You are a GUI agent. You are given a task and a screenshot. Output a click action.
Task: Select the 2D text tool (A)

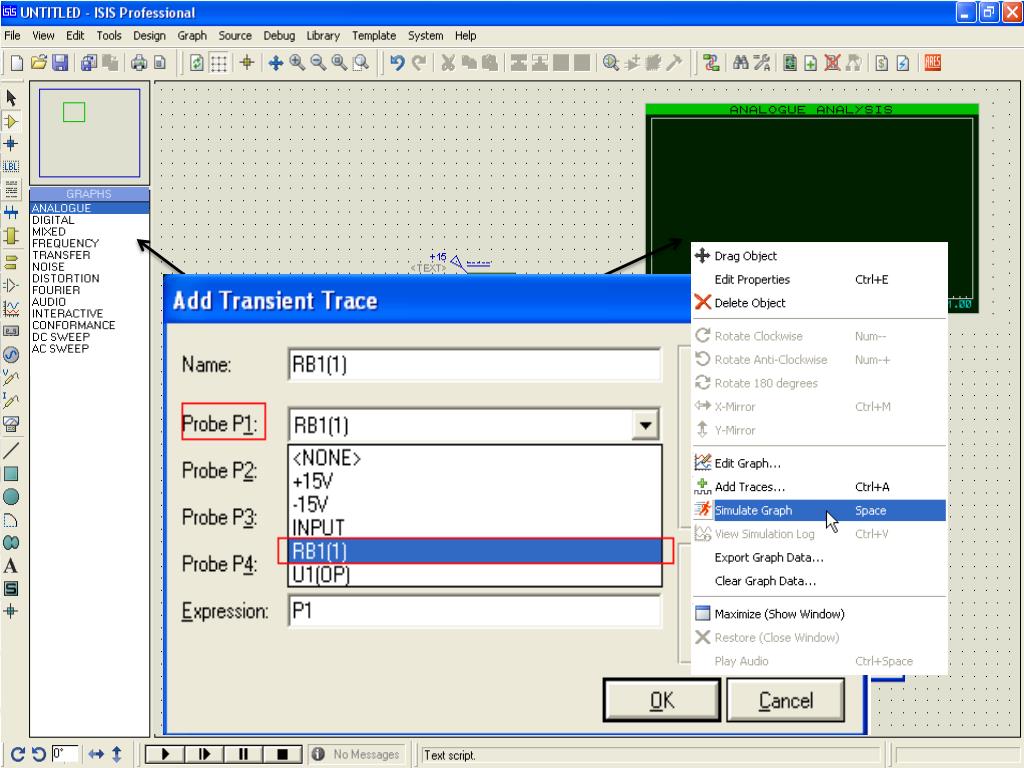click(11, 566)
